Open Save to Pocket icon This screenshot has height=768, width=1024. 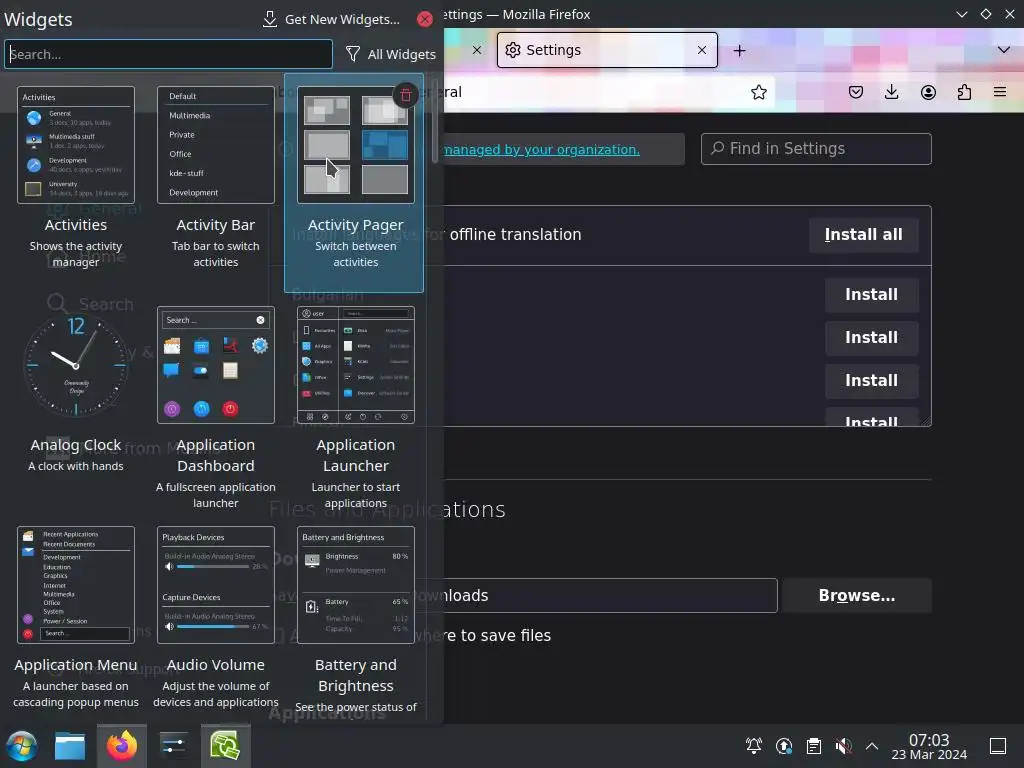(856, 92)
